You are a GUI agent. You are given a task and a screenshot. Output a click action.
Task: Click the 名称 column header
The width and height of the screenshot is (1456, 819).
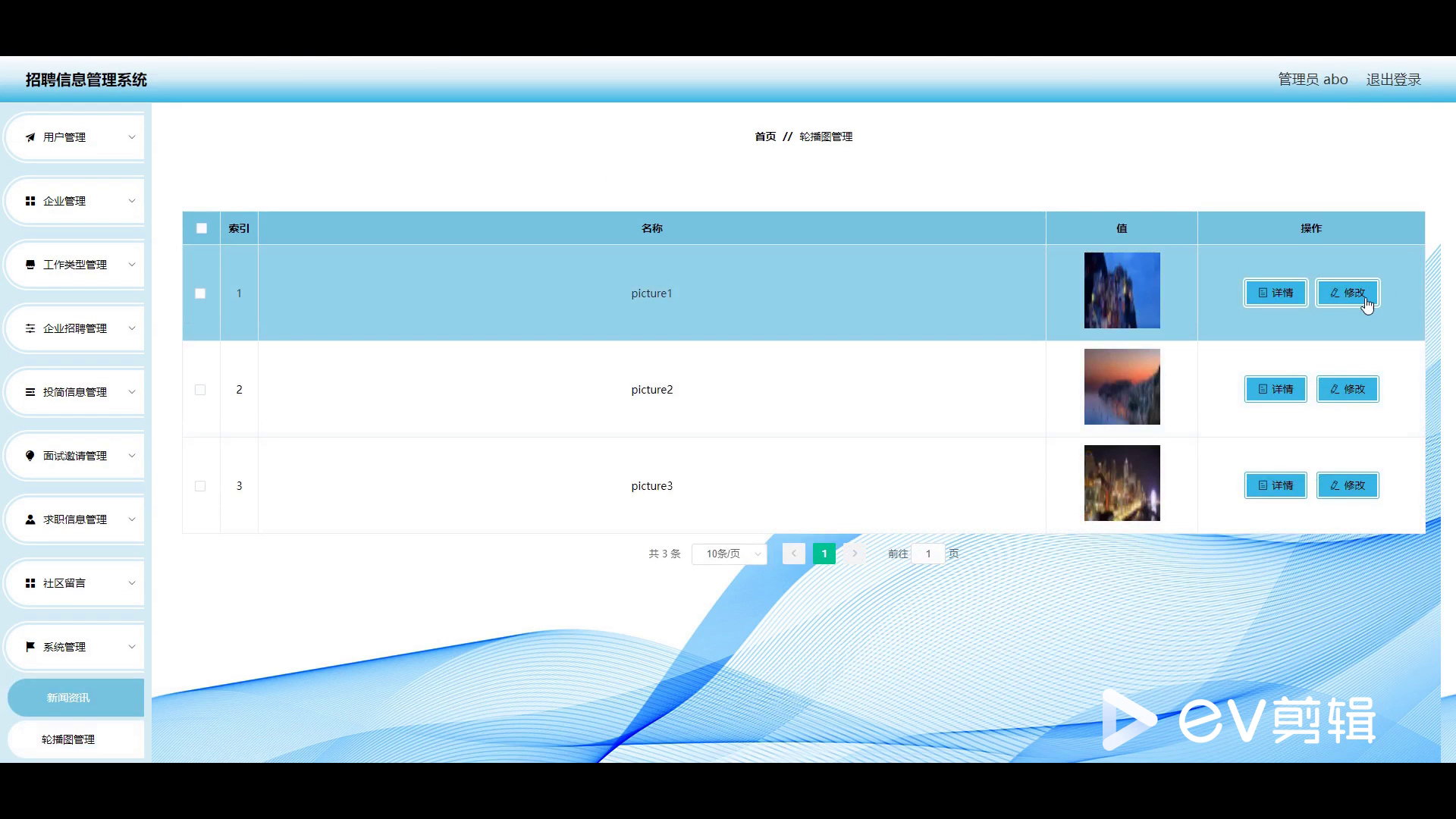[652, 228]
